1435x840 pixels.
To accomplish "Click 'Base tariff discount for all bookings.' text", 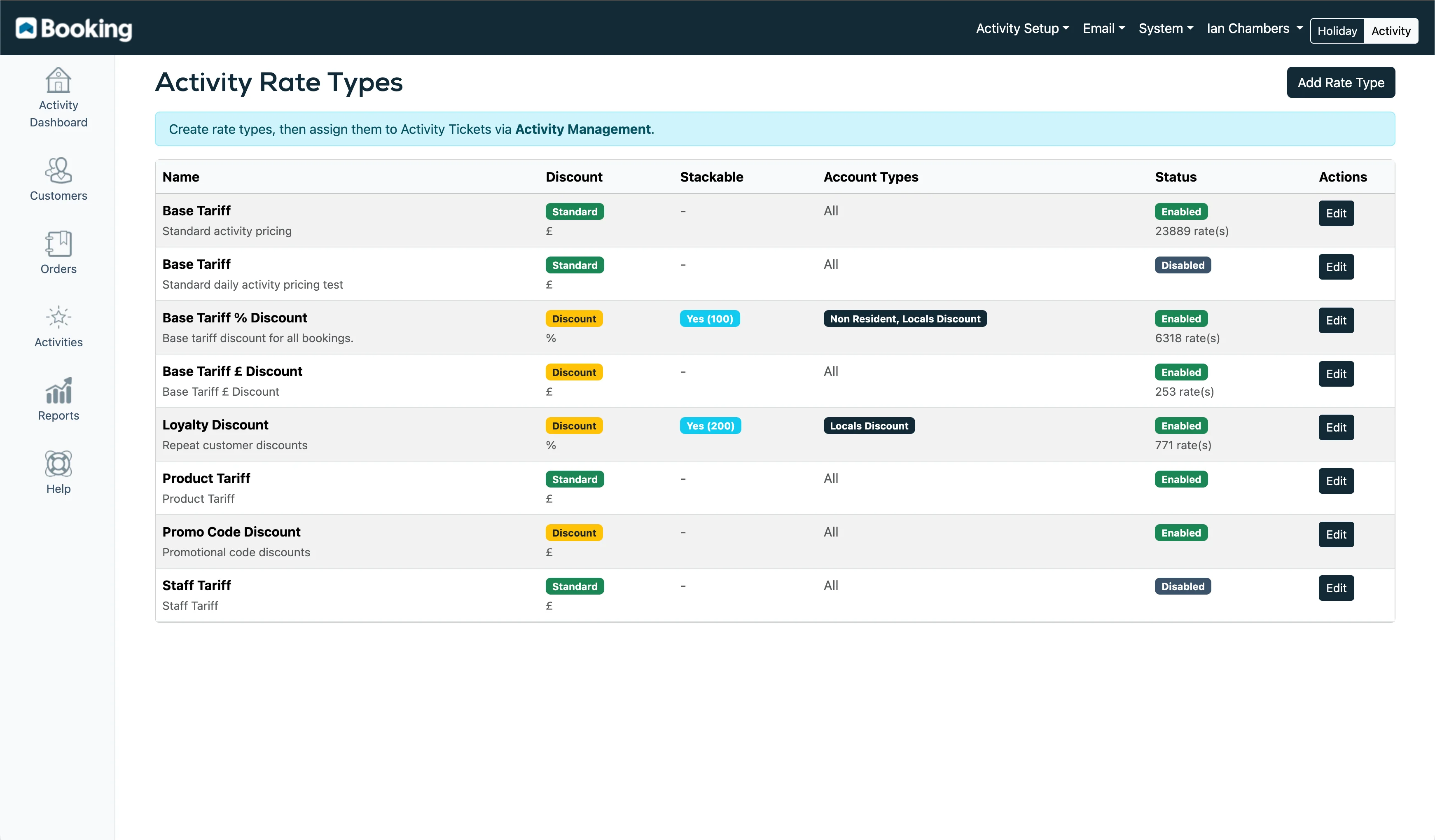I will point(258,338).
